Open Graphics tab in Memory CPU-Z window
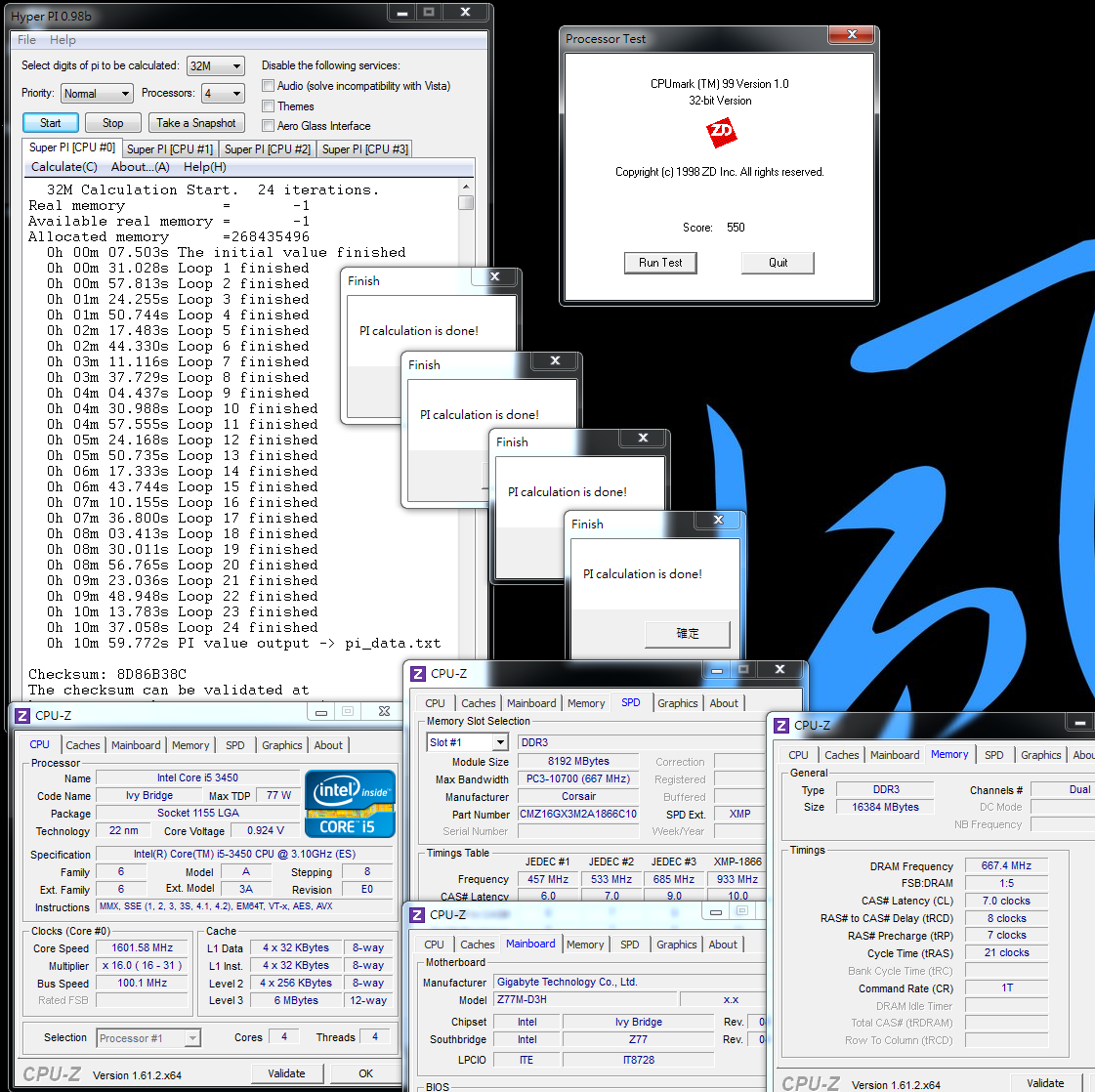Screen dimensions: 1095x1092 (x=1040, y=755)
